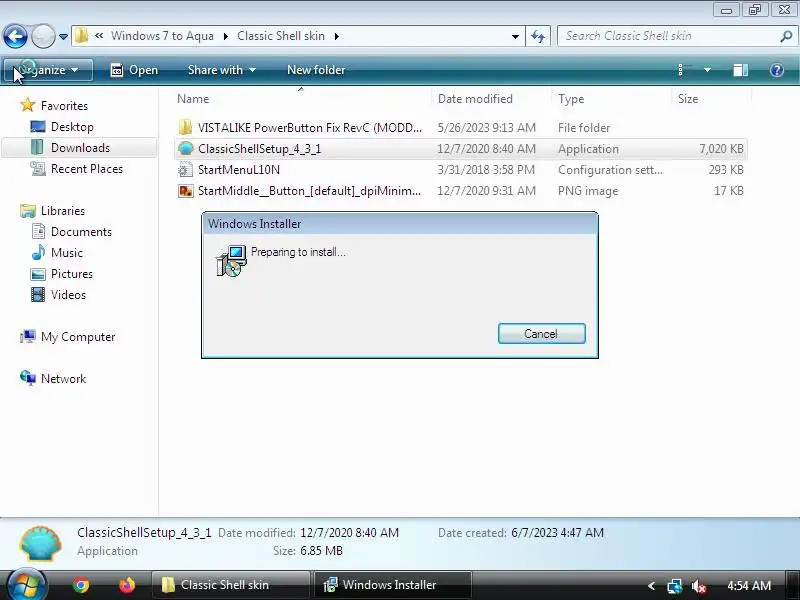800x600 pixels.
Task: Open the Share with menu
Action: point(221,70)
